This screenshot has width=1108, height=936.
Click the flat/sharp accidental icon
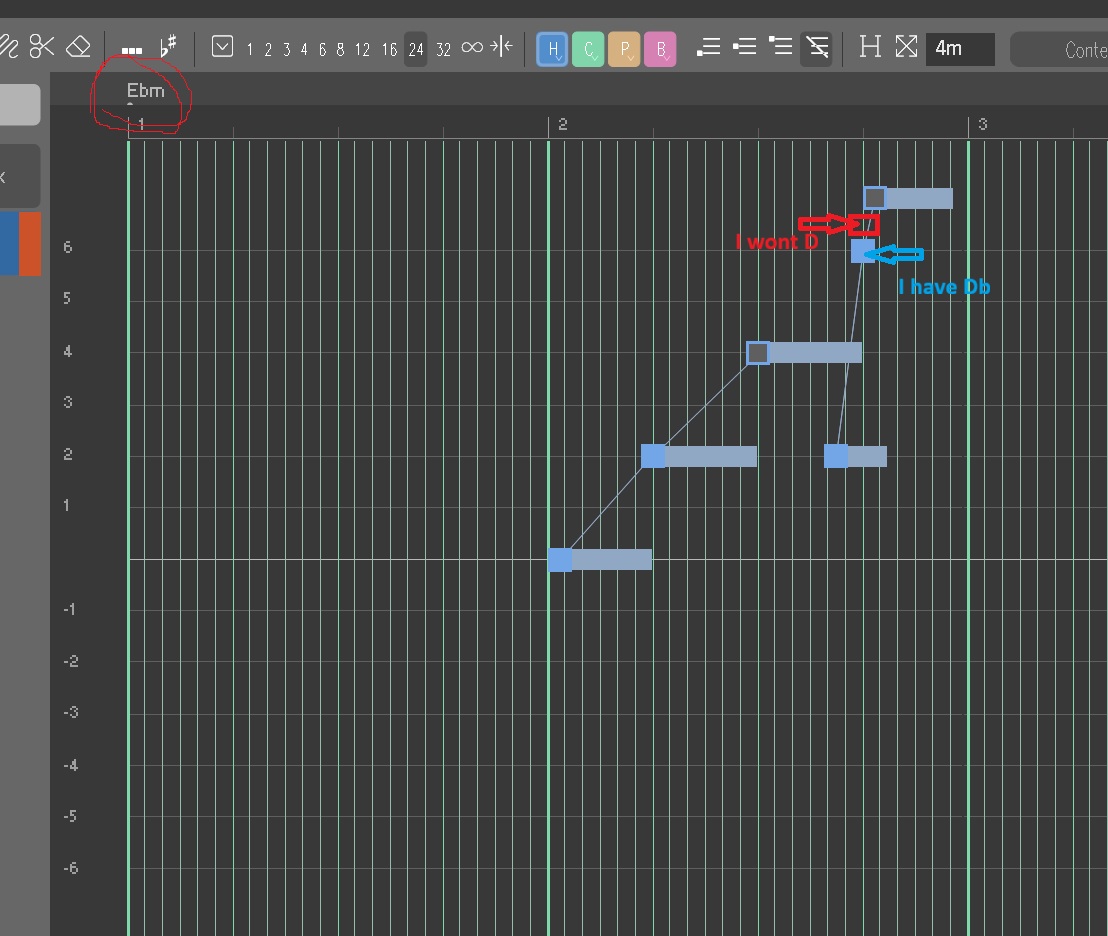click(168, 47)
